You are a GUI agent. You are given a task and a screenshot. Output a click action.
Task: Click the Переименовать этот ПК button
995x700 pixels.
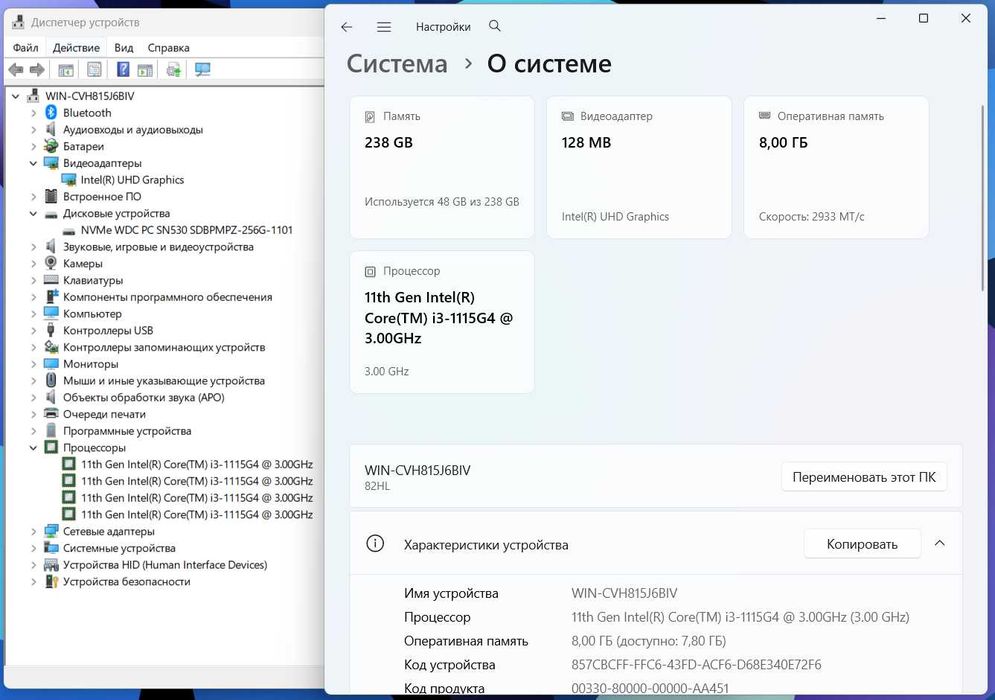point(864,477)
